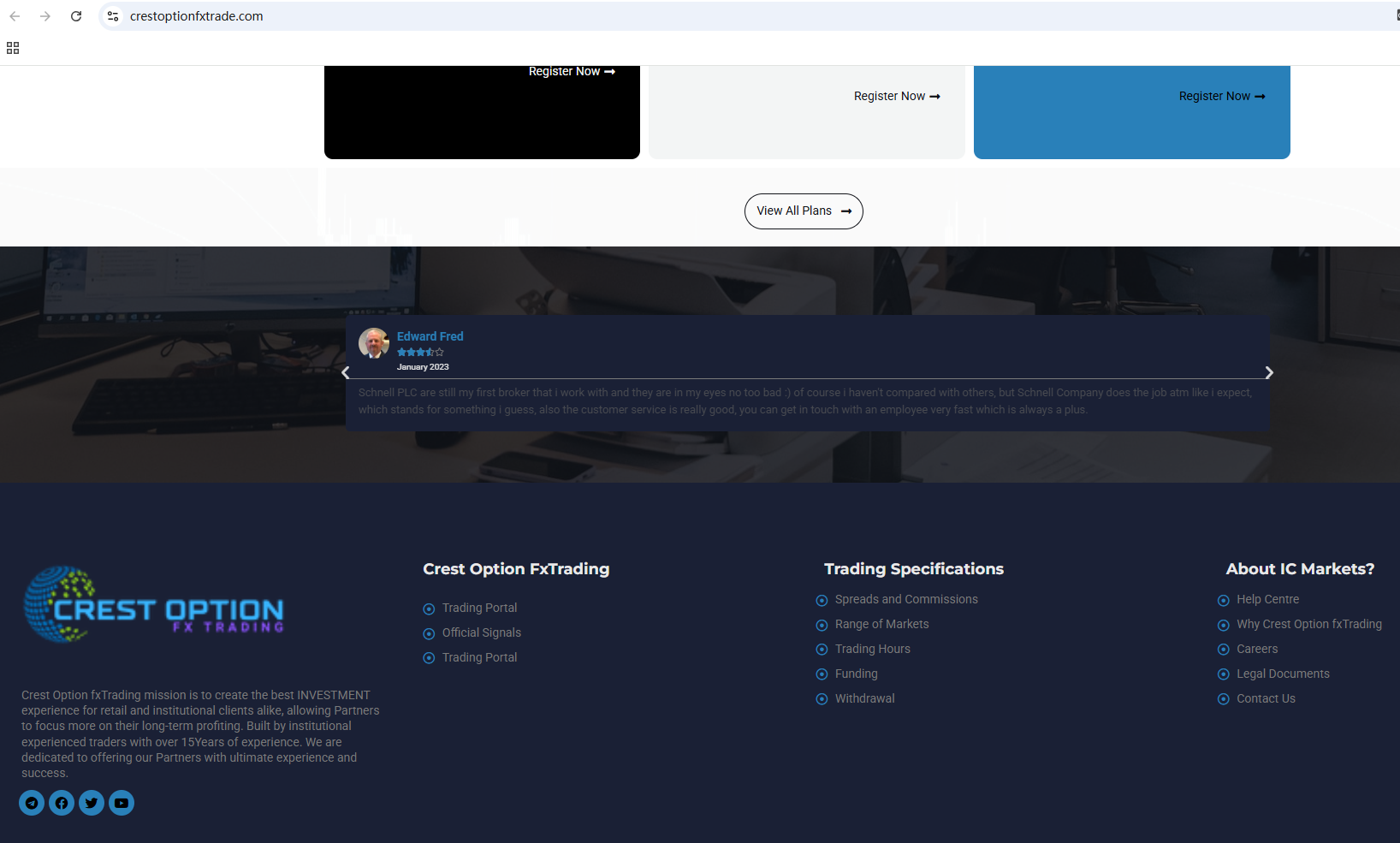Show the next testimonial with right chevron

point(1269,372)
